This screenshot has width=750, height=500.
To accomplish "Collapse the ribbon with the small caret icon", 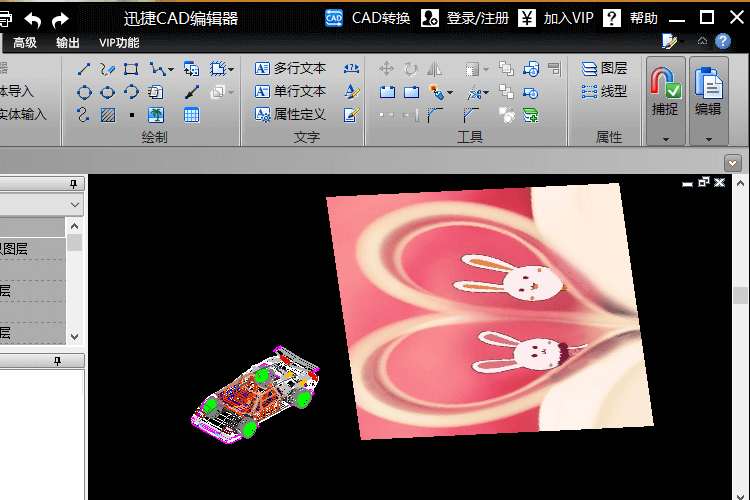I will [702, 41].
